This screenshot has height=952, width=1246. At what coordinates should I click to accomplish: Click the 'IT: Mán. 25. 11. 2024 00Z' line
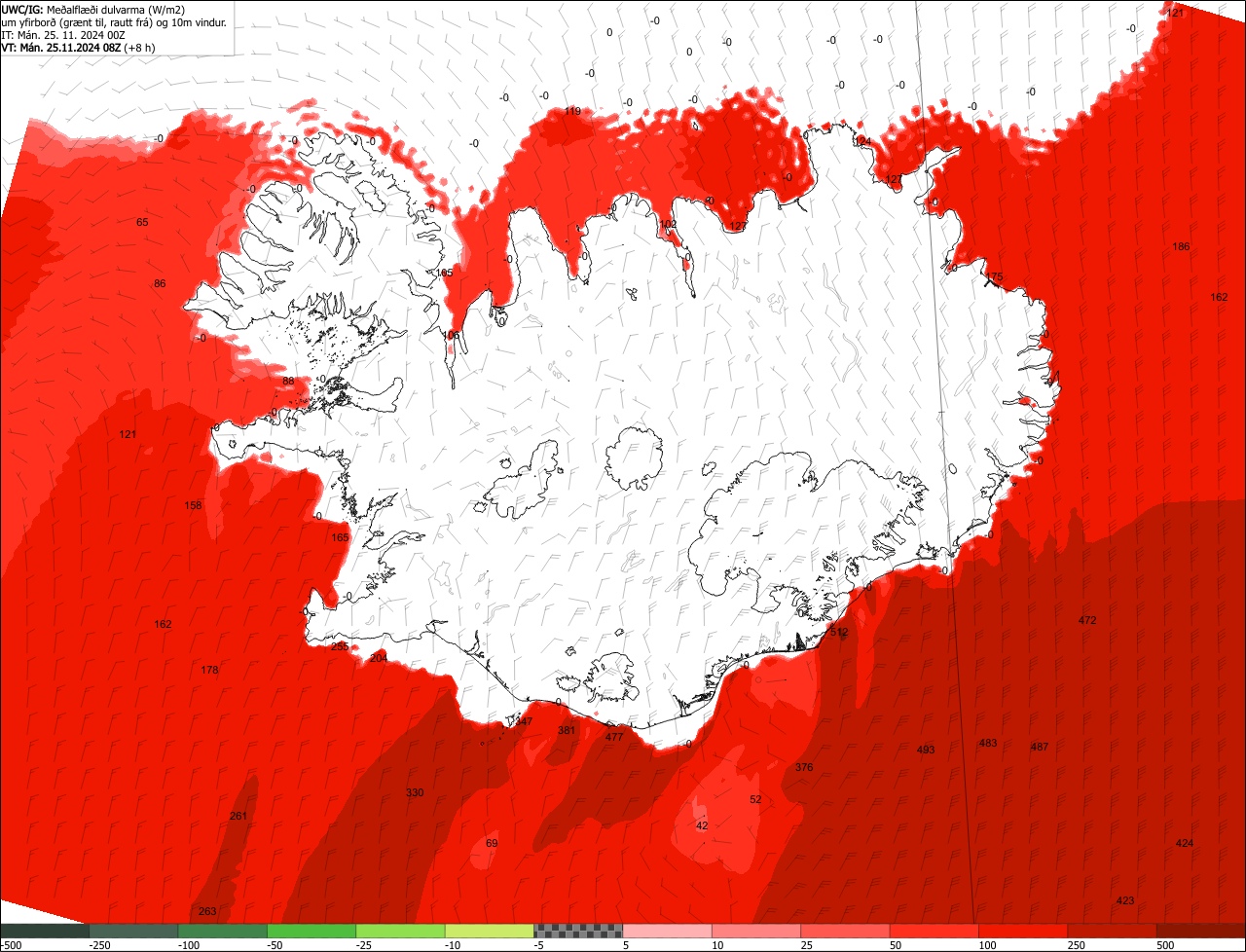[62, 34]
